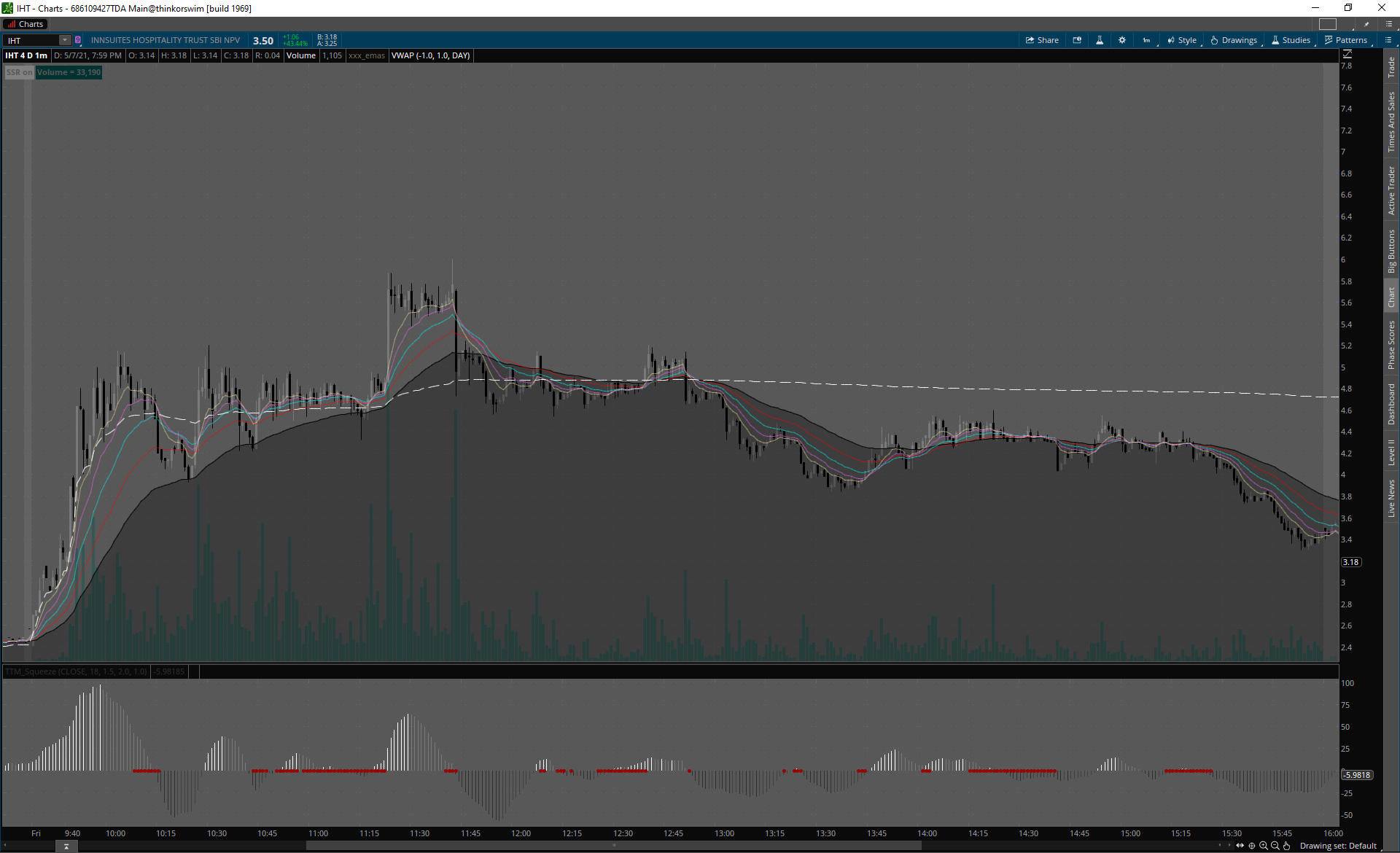Select the pointing hand drawing tool
Screen dimensions: 1400x853
(x=1287, y=846)
